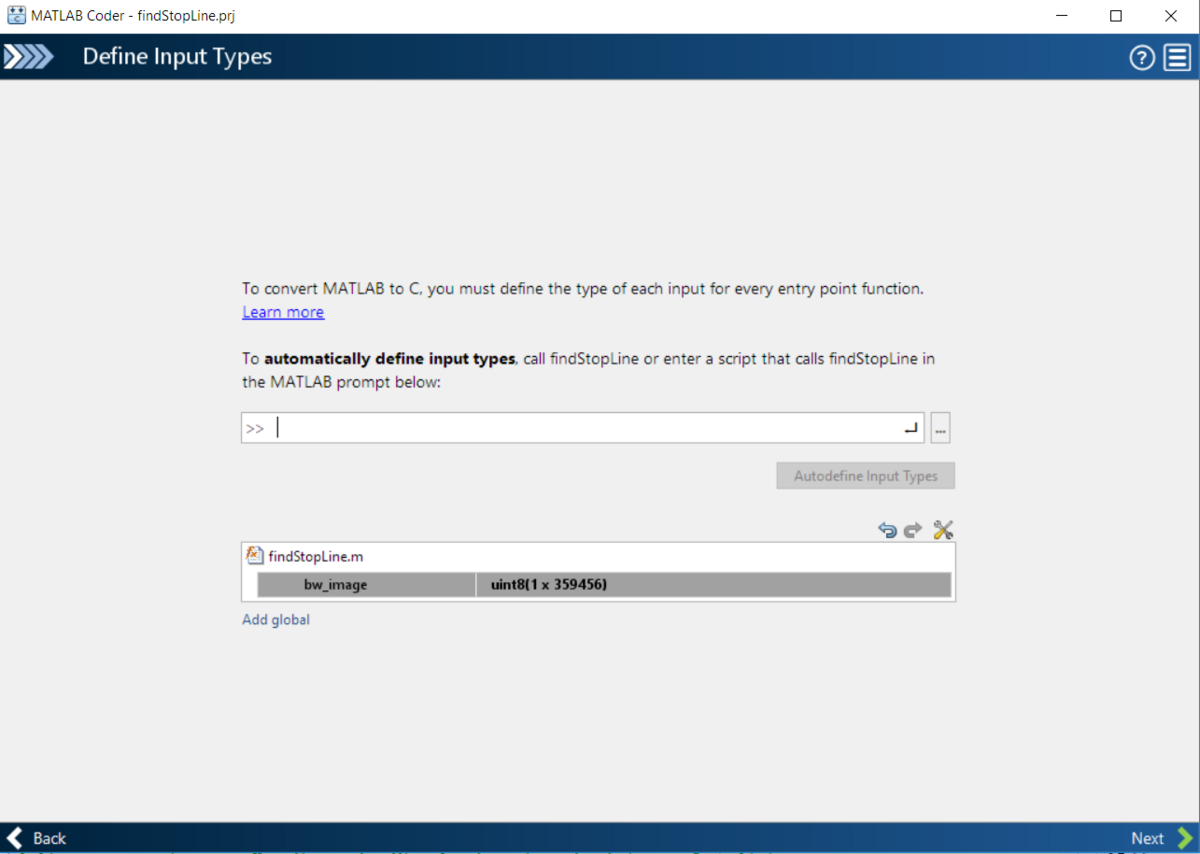Click into the MATLAB prompt input field
The image size is (1200, 854).
(585, 428)
